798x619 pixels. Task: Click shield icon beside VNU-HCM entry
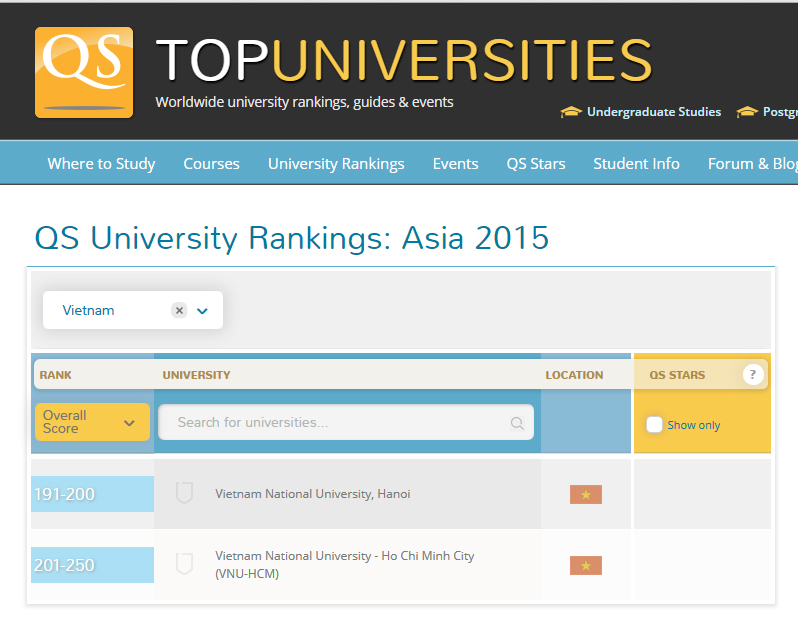(x=184, y=564)
